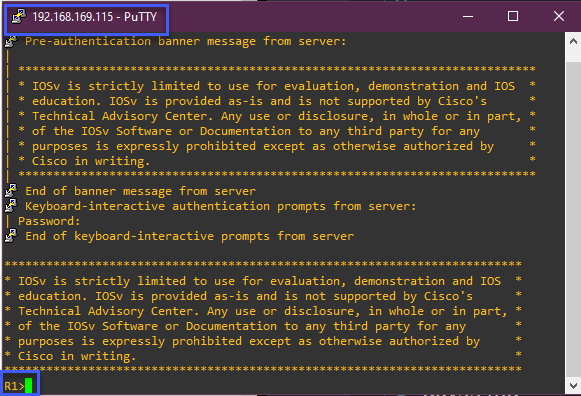
Task: Click the R1> prompt text
Action: click(14, 386)
